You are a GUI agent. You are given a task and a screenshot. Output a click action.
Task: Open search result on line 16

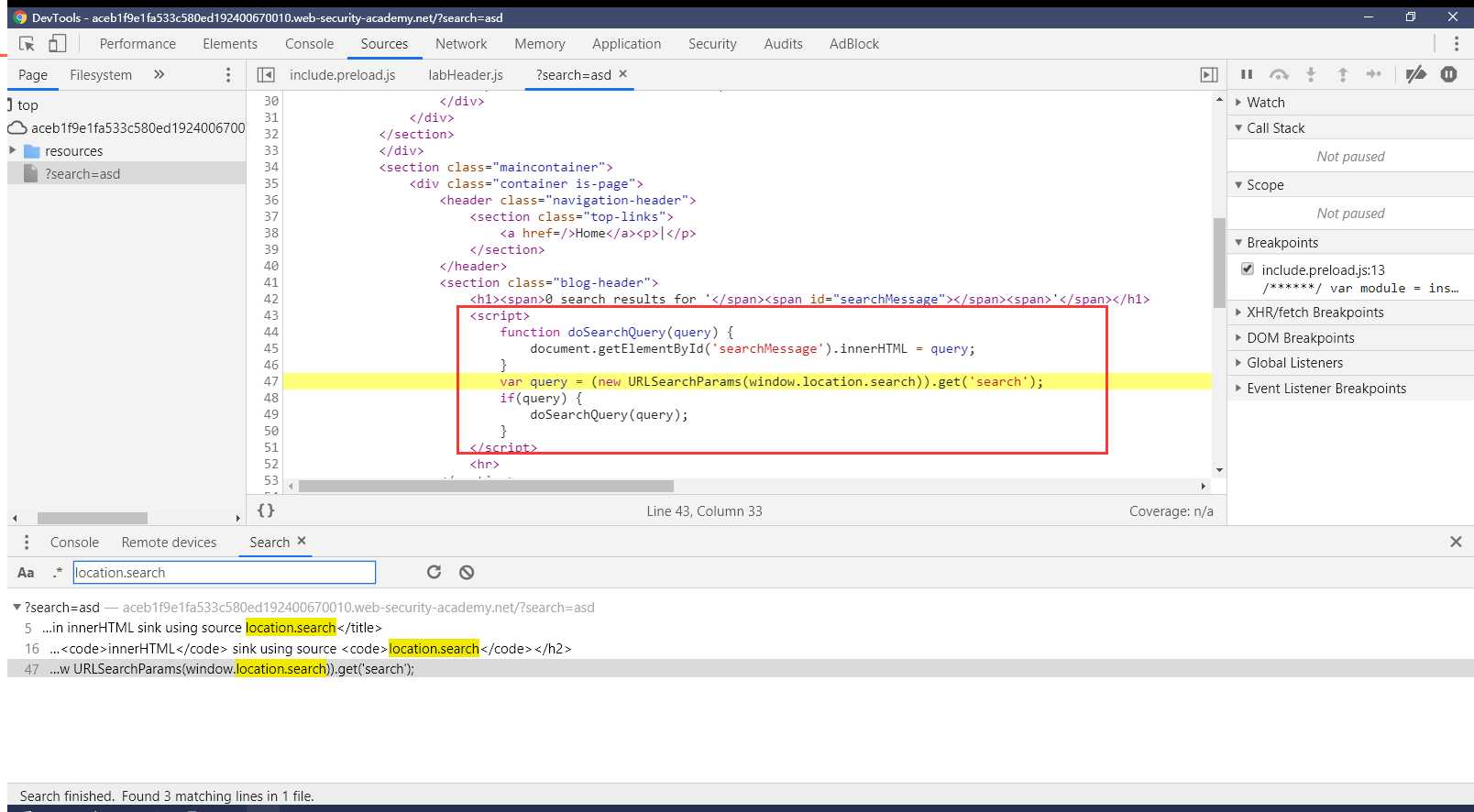741,649
